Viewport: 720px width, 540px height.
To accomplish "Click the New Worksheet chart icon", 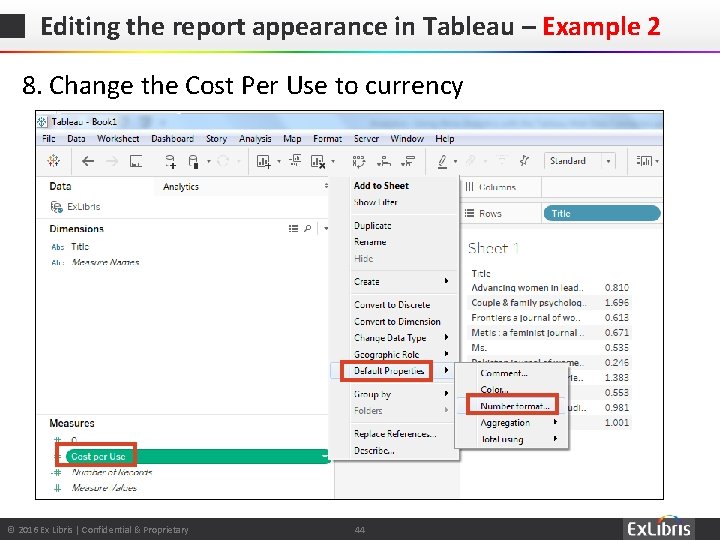I will (264, 161).
